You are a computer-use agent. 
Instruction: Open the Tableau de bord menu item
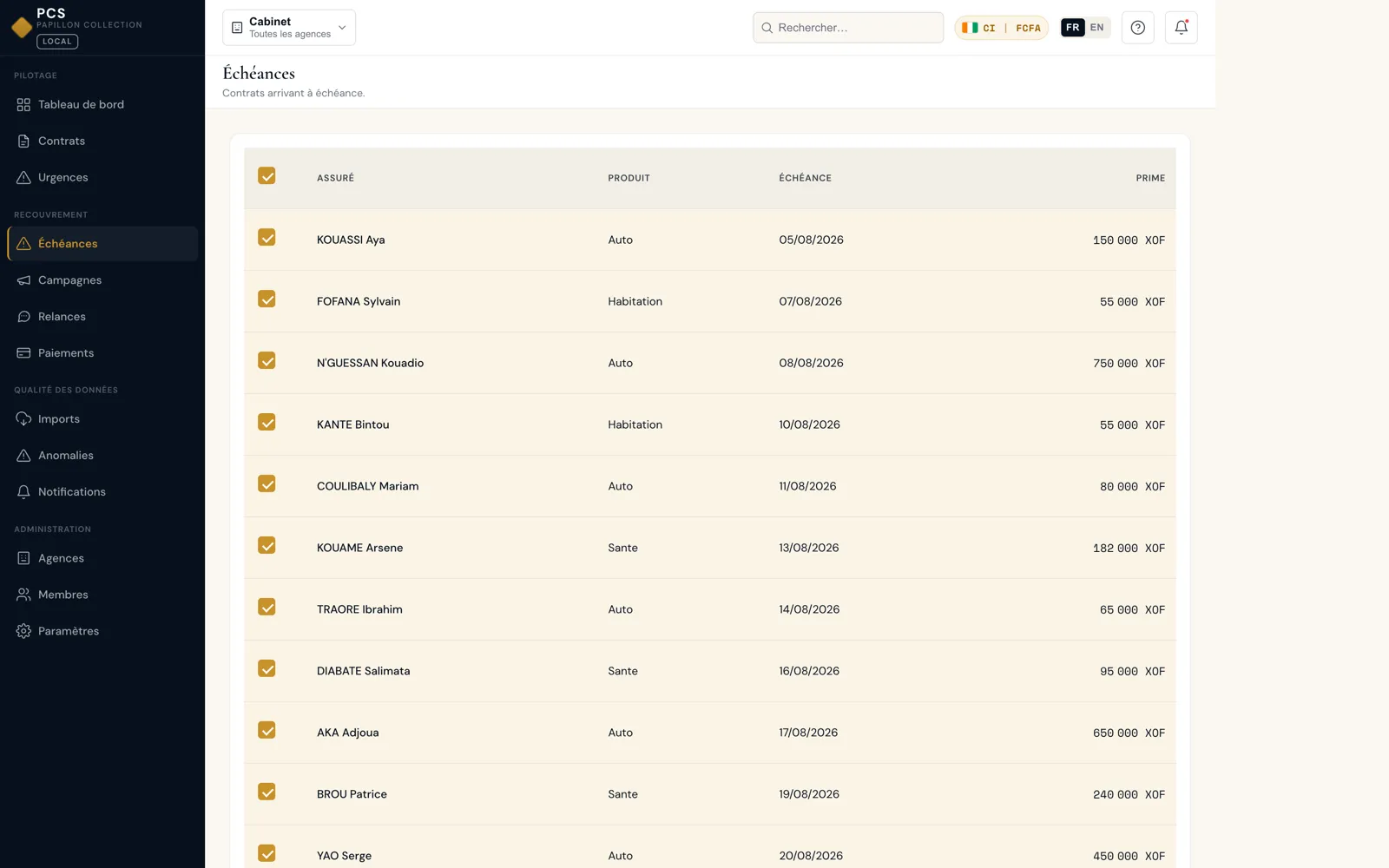pos(102,105)
